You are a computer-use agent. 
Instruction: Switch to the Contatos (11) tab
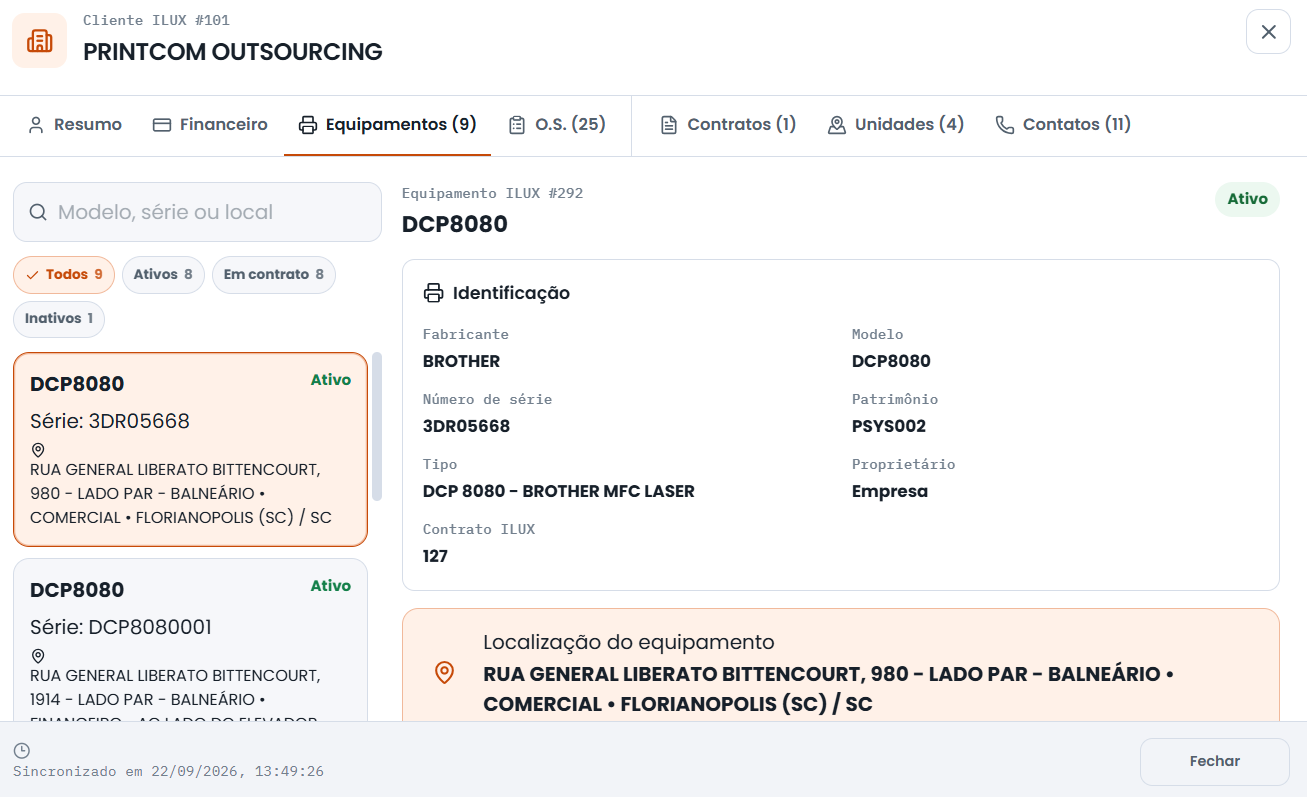1063,125
